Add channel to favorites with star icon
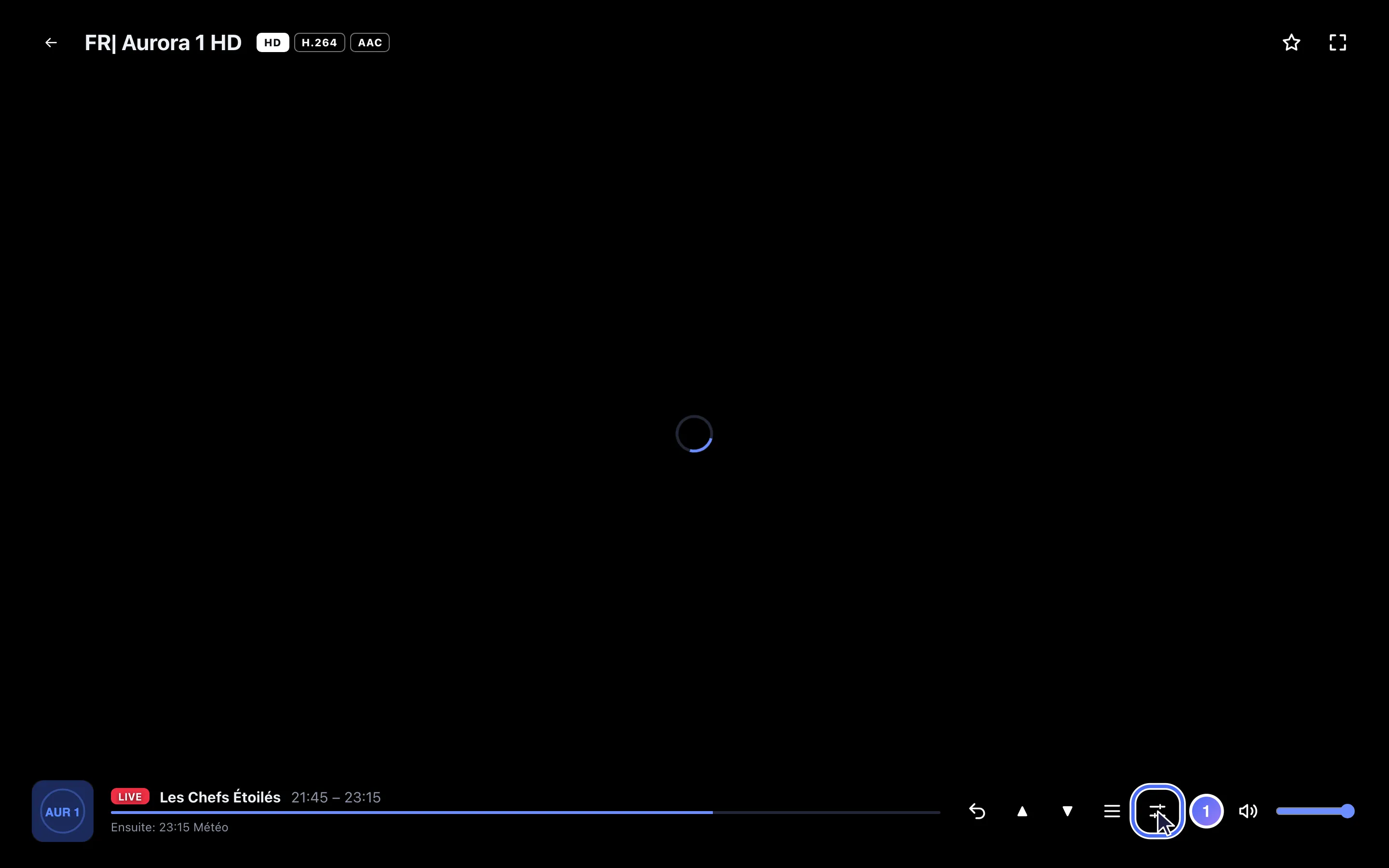Screen dimensions: 1389x868 [x=1292, y=42]
